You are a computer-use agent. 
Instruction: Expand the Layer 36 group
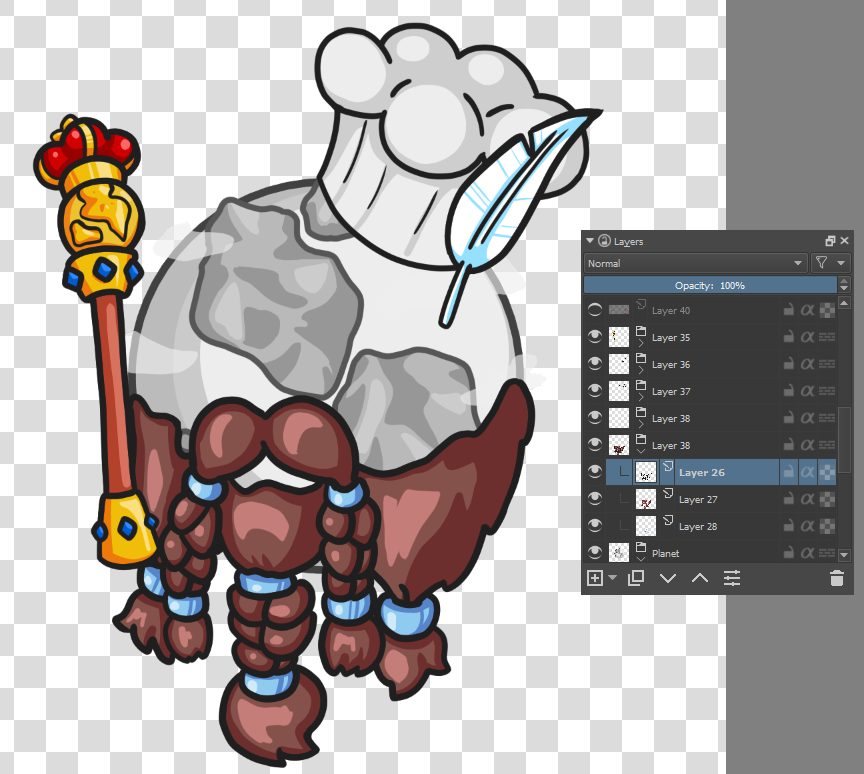641,370
